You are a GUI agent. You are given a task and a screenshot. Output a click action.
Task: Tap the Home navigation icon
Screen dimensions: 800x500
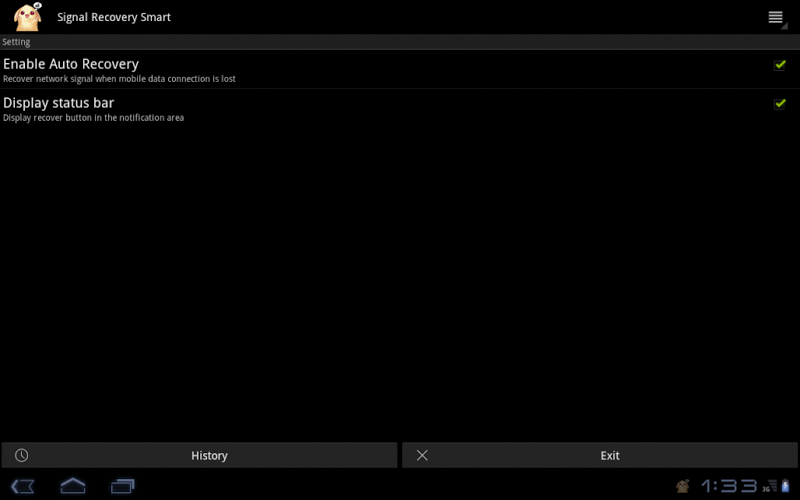click(73, 486)
